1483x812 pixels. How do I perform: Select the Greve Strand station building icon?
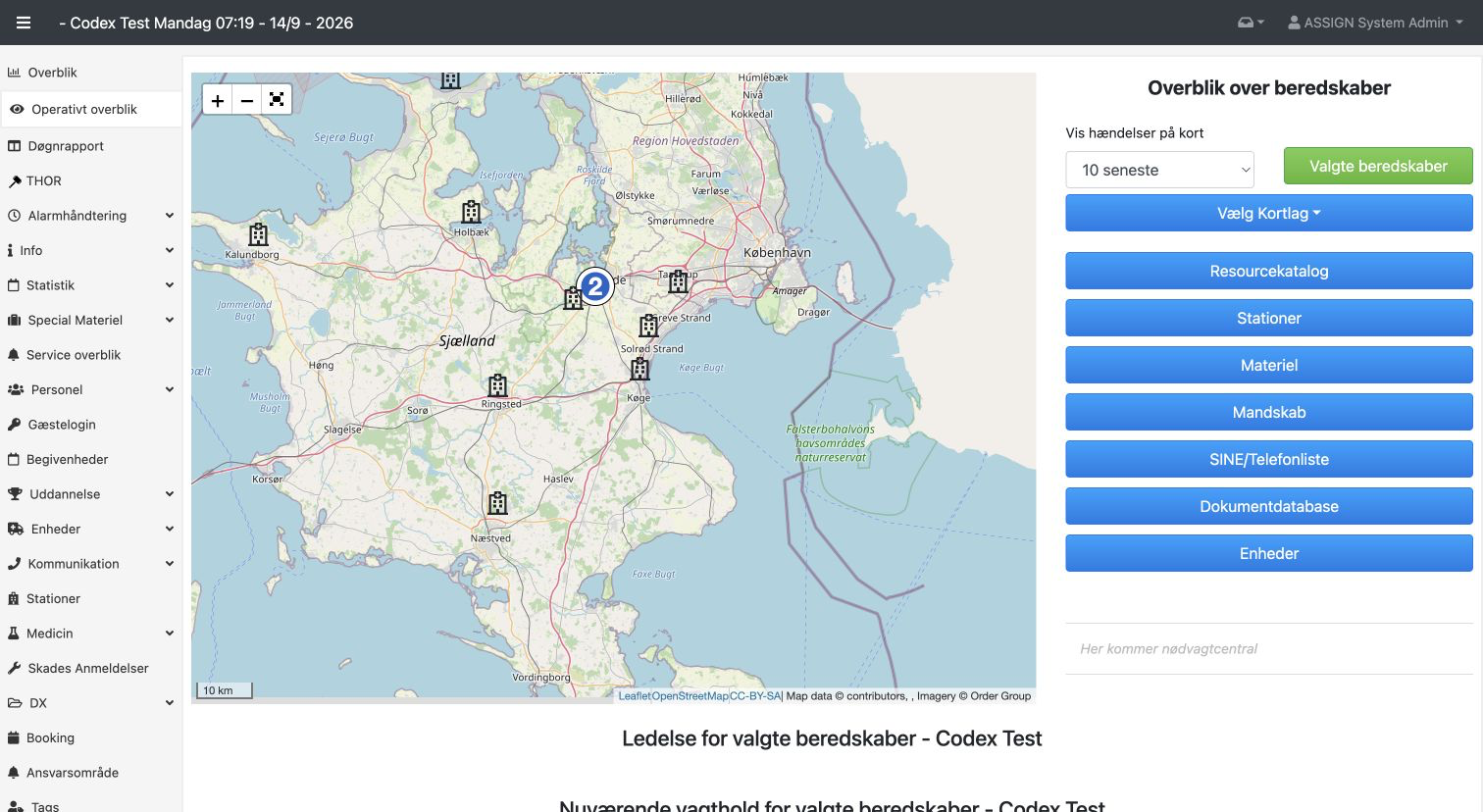pyautogui.click(x=648, y=326)
